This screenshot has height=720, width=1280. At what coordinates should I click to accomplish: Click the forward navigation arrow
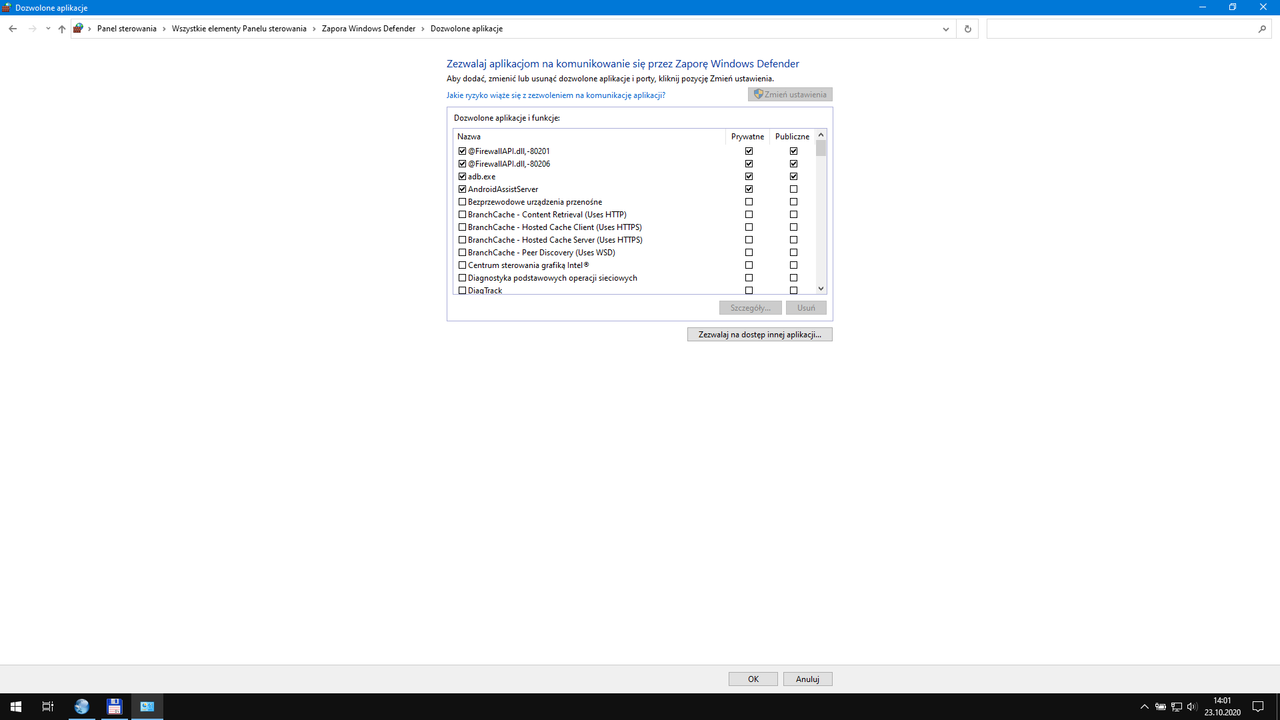click(32, 29)
